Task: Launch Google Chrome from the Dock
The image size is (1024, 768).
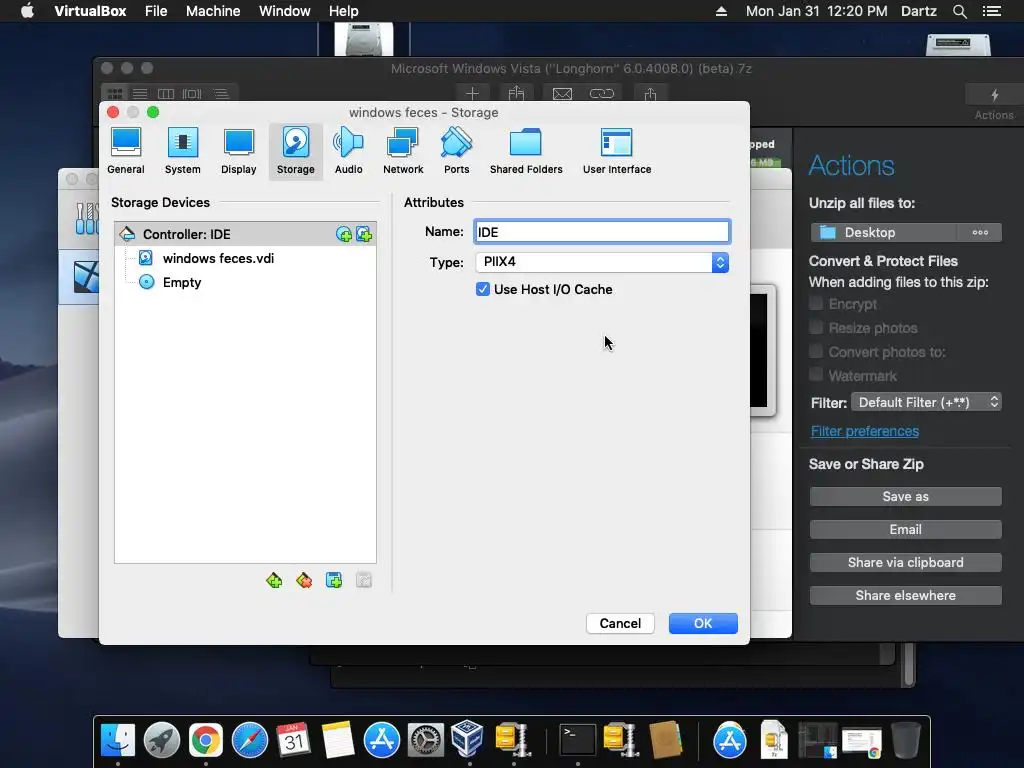Action: 206,741
